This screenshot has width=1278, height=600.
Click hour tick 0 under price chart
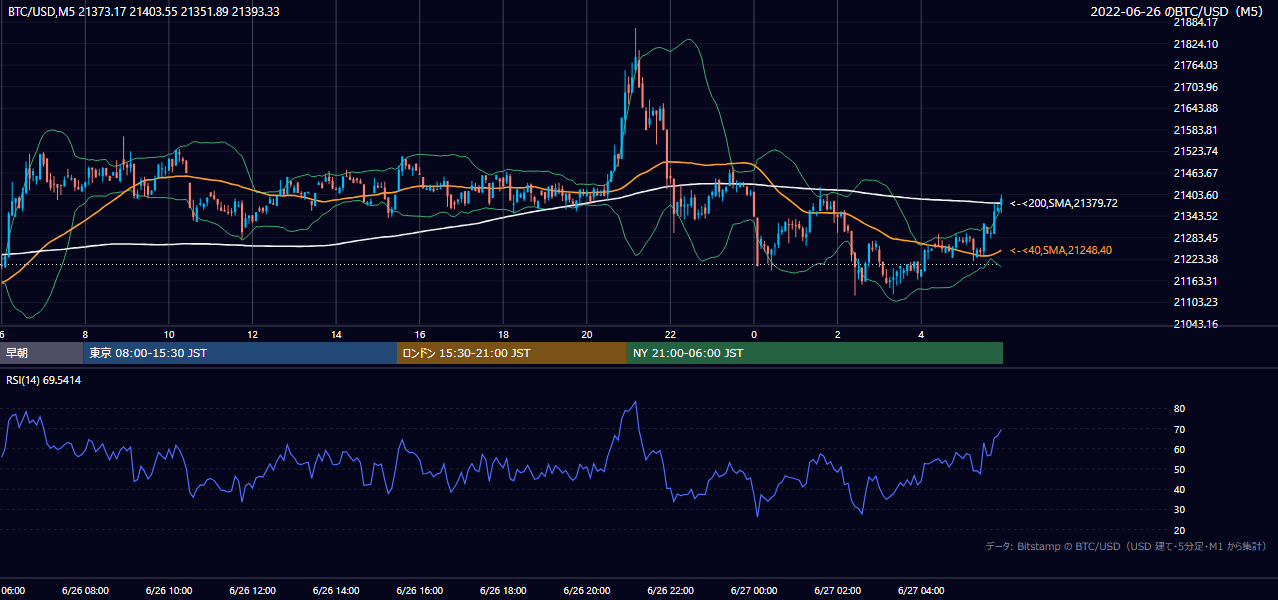click(754, 335)
